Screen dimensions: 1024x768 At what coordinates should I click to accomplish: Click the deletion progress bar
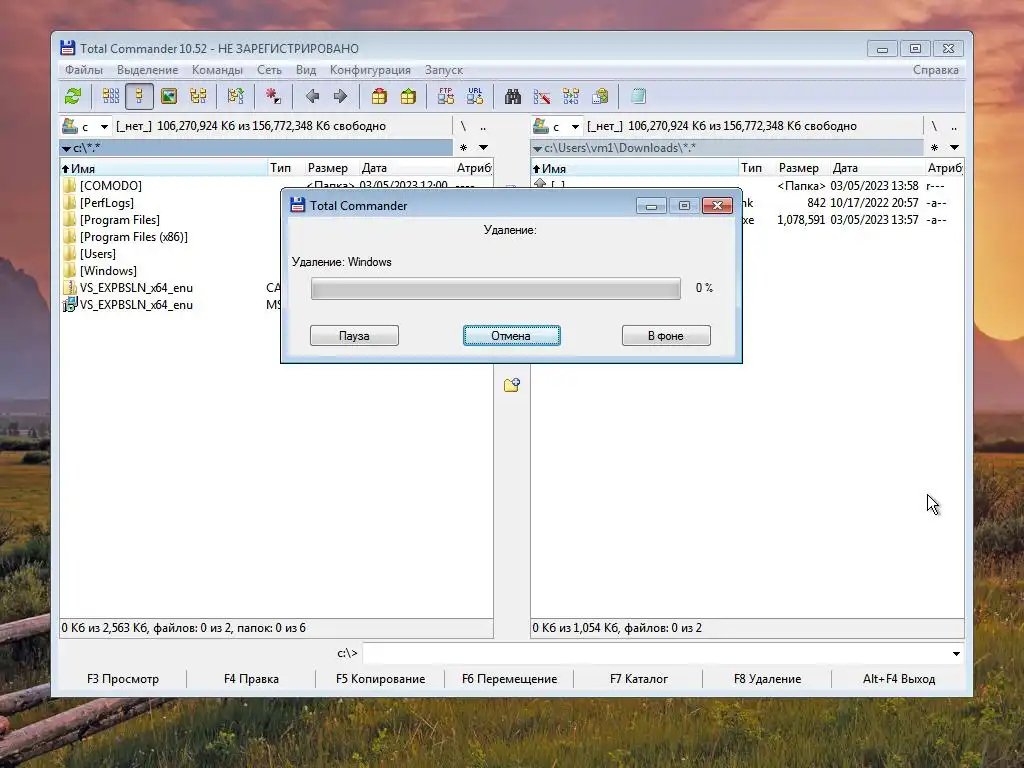click(496, 289)
